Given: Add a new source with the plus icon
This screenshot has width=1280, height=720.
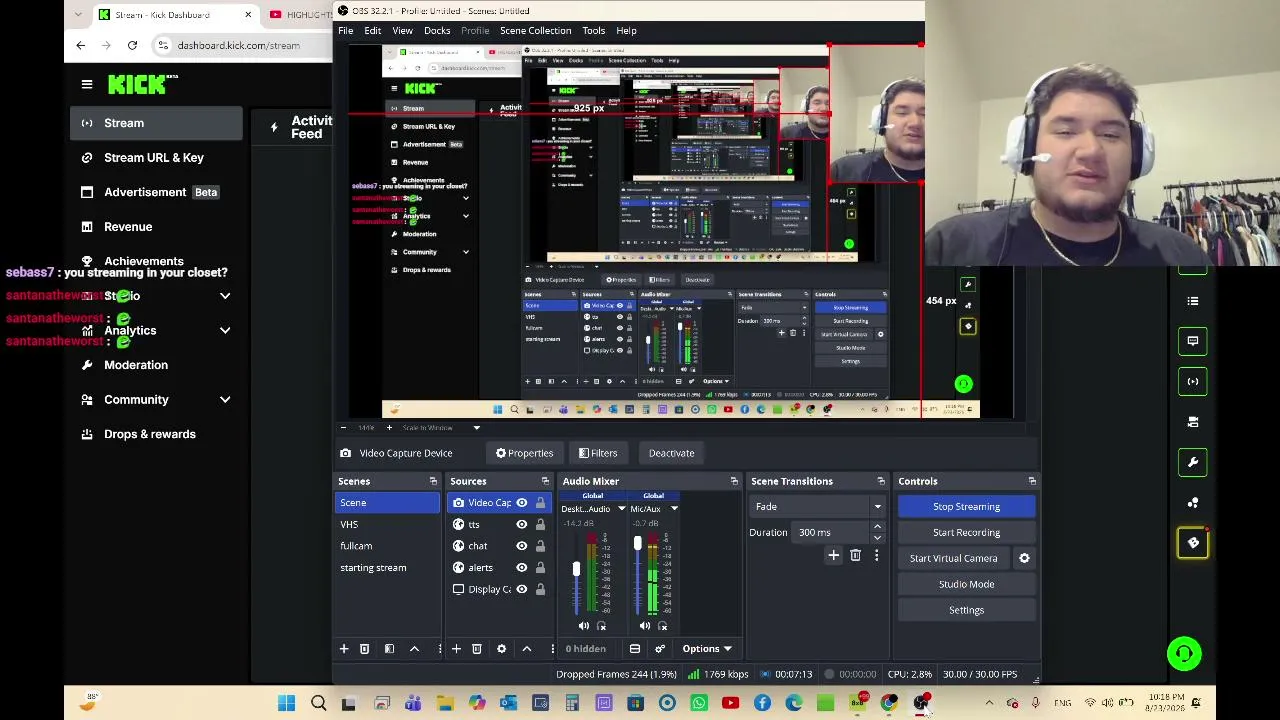Looking at the screenshot, I should [x=456, y=649].
